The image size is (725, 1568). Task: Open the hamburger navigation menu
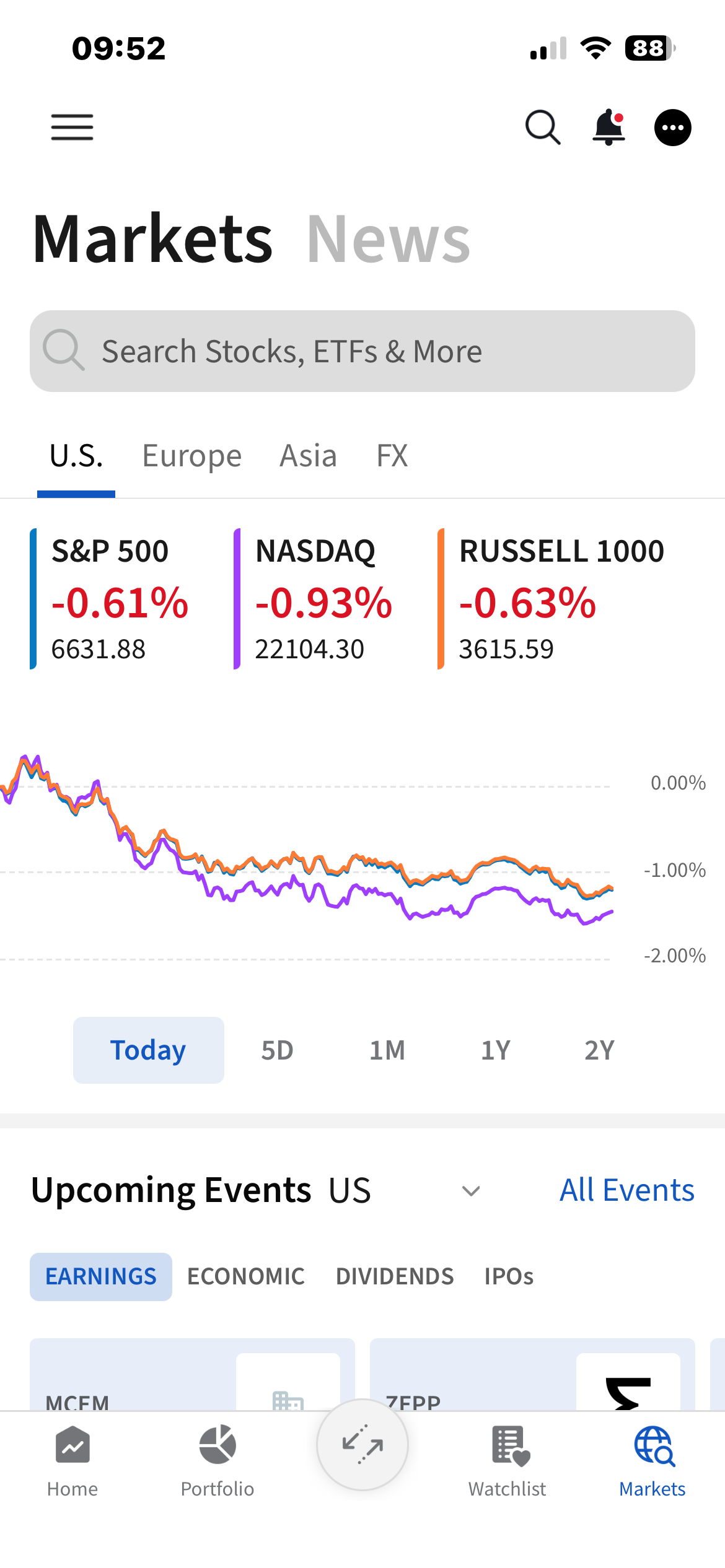[x=71, y=127]
